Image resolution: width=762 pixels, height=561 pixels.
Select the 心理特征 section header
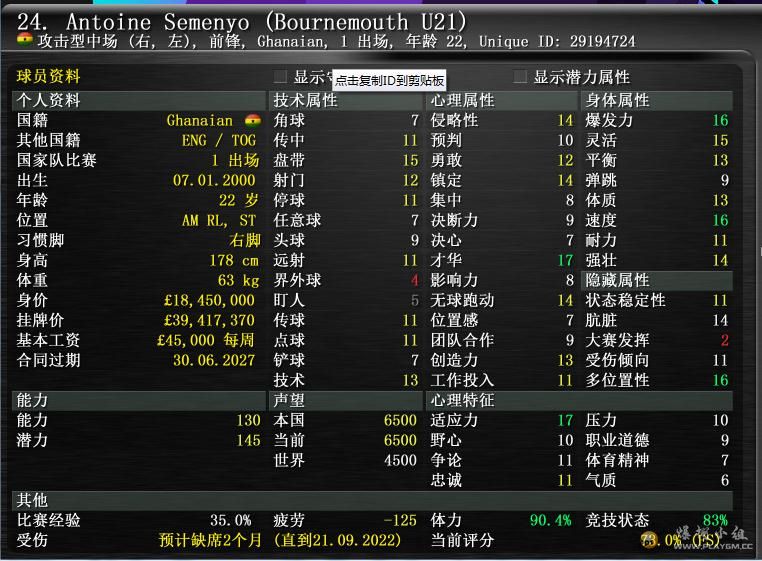(580, 400)
